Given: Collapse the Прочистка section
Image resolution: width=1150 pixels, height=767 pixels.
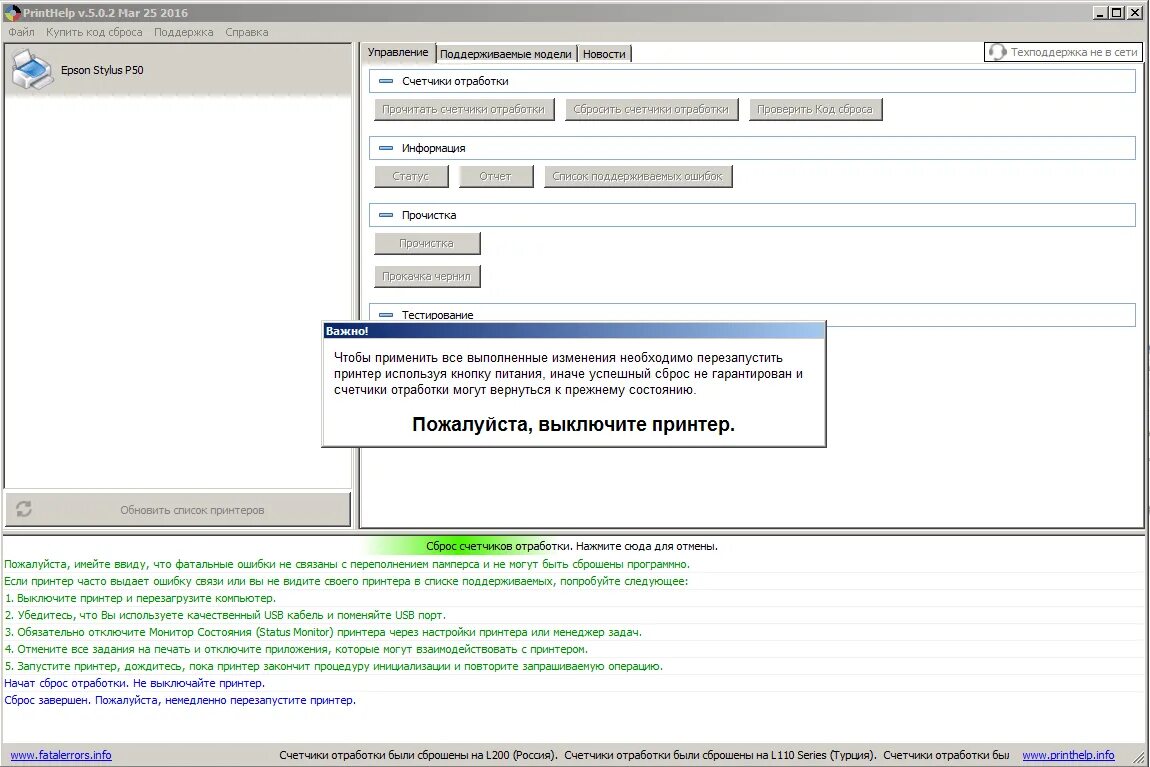Looking at the screenshot, I should (x=386, y=215).
